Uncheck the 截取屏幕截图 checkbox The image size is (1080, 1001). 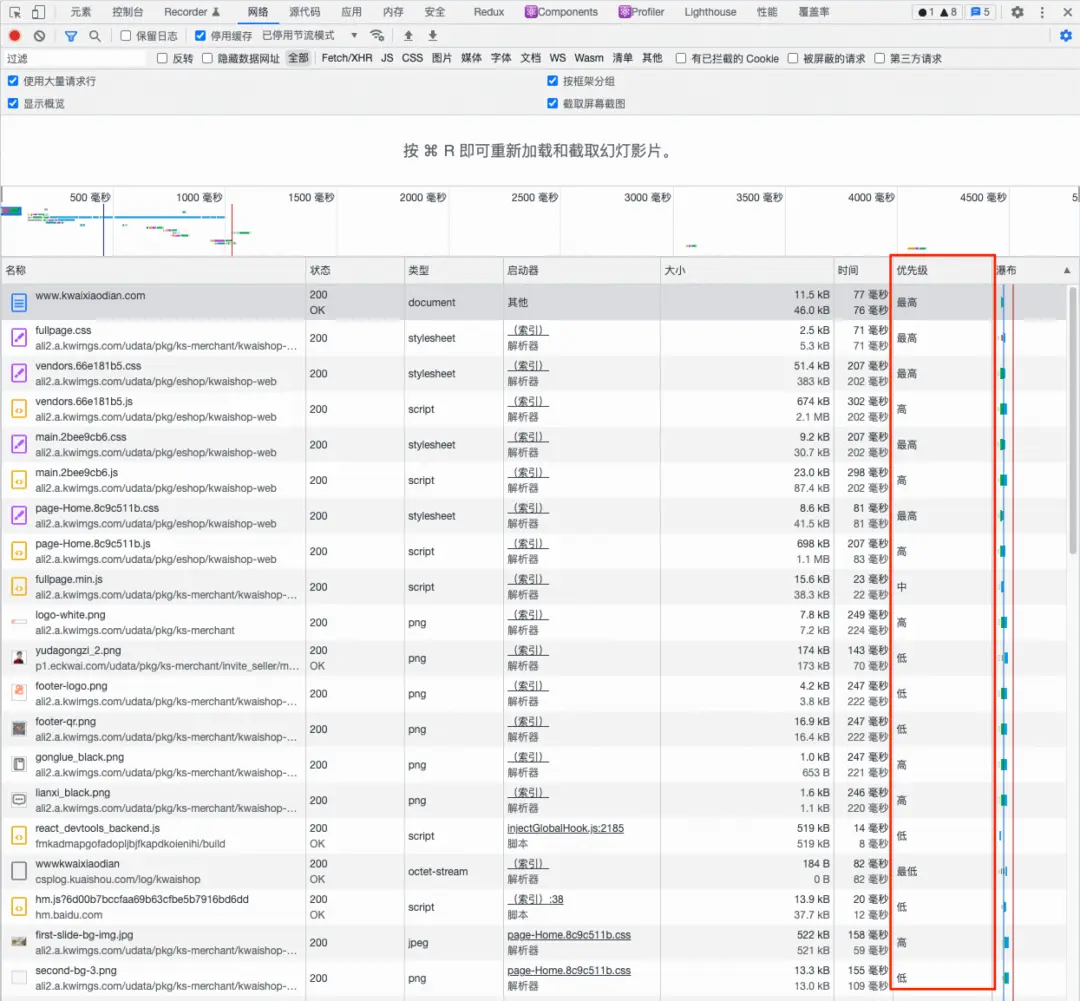(552, 103)
